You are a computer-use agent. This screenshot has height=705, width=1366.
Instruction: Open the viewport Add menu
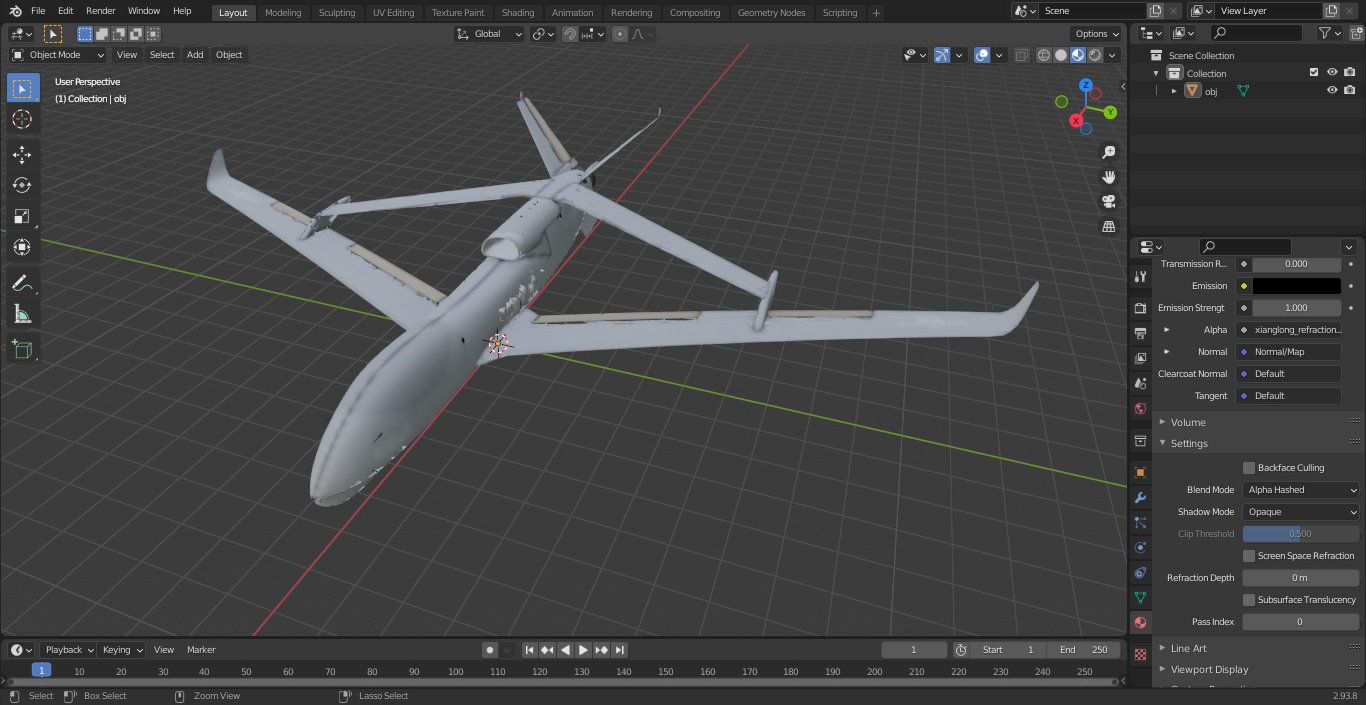click(195, 55)
